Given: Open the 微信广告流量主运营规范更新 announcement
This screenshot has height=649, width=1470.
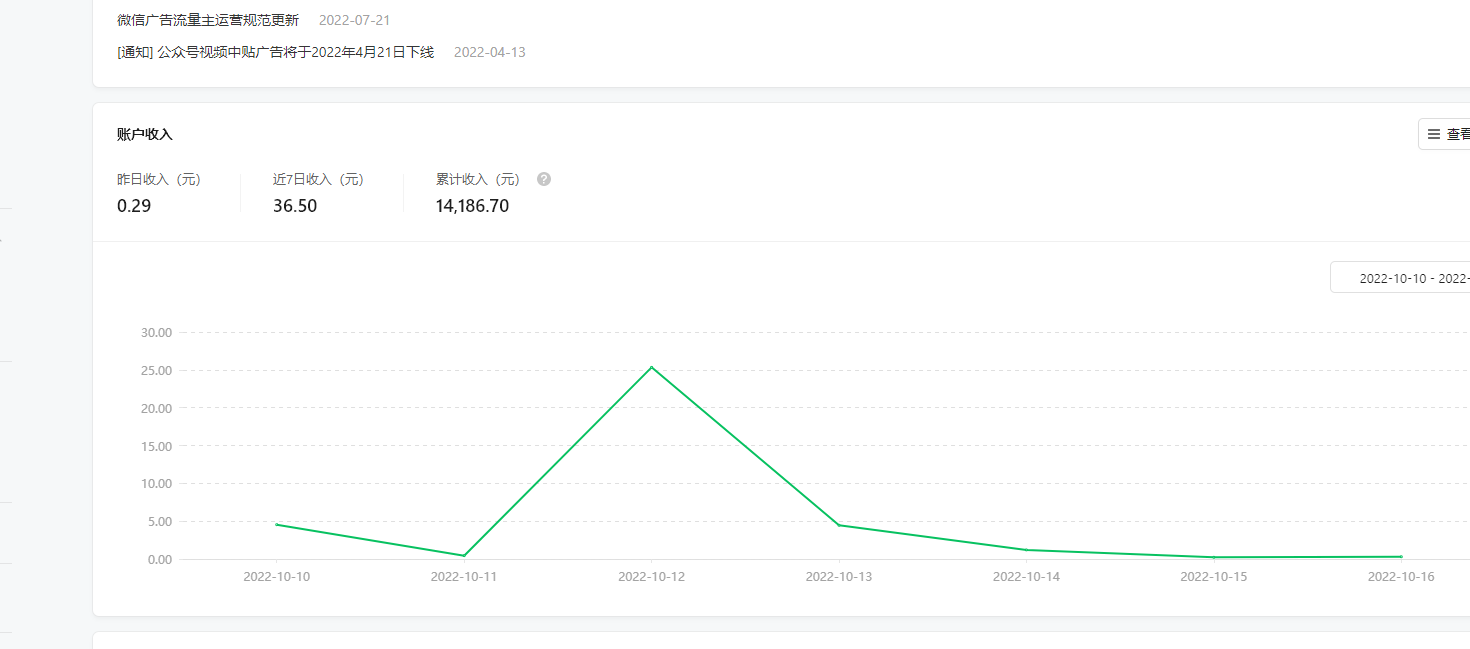Looking at the screenshot, I should tap(208, 20).
